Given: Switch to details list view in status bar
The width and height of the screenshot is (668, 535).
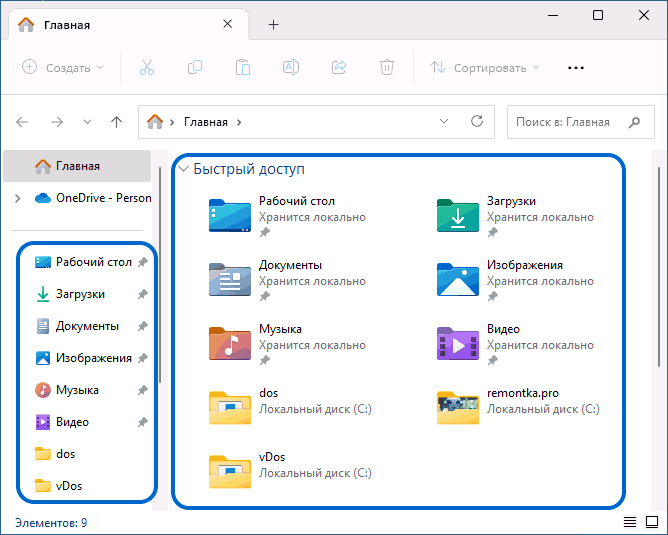Looking at the screenshot, I should [x=630, y=522].
